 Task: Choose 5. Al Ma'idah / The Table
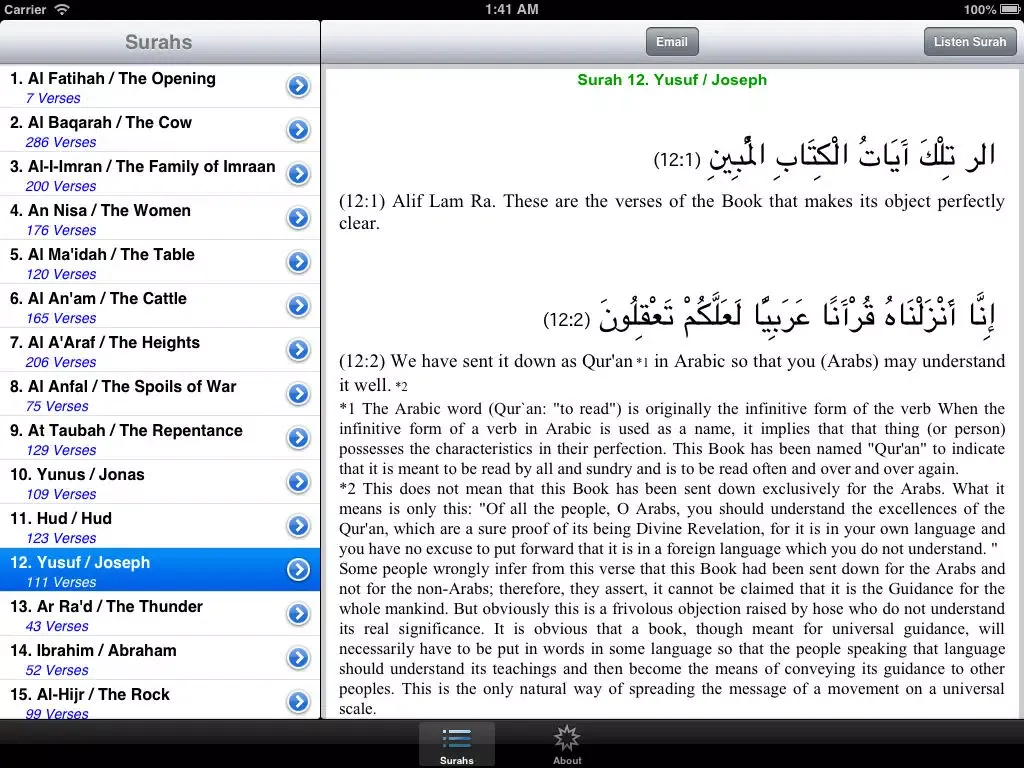(160, 262)
